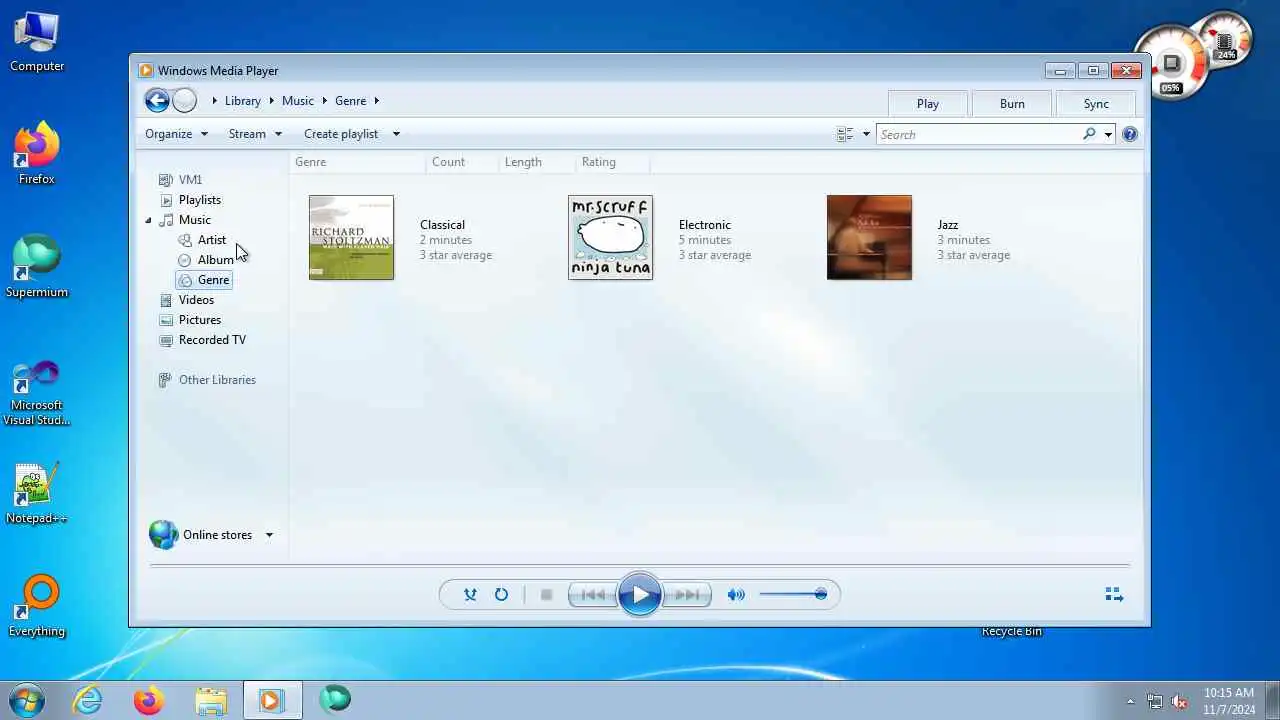Image resolution: width=1280 pixels, height=720 pixels.
Task: Toggle repeat mode
Action: point(501,594)
